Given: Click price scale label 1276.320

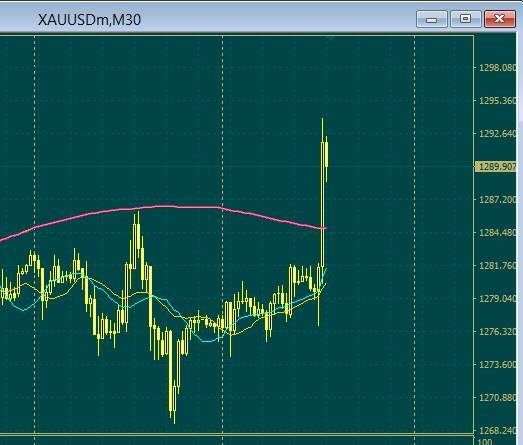Looking at the screenshot, I should pyautogui.click(x=497, y=332).
